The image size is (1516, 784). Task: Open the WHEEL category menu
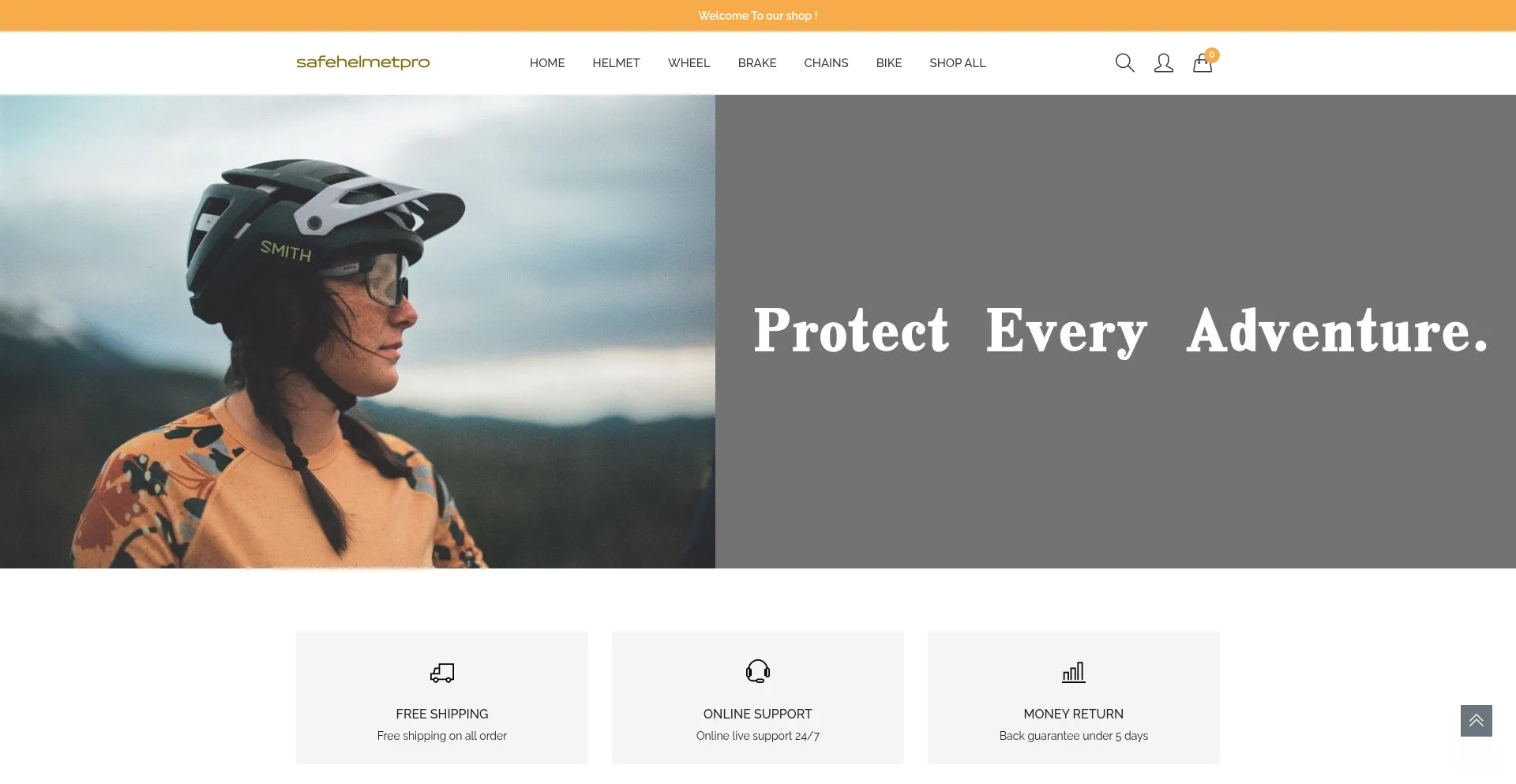689,63
